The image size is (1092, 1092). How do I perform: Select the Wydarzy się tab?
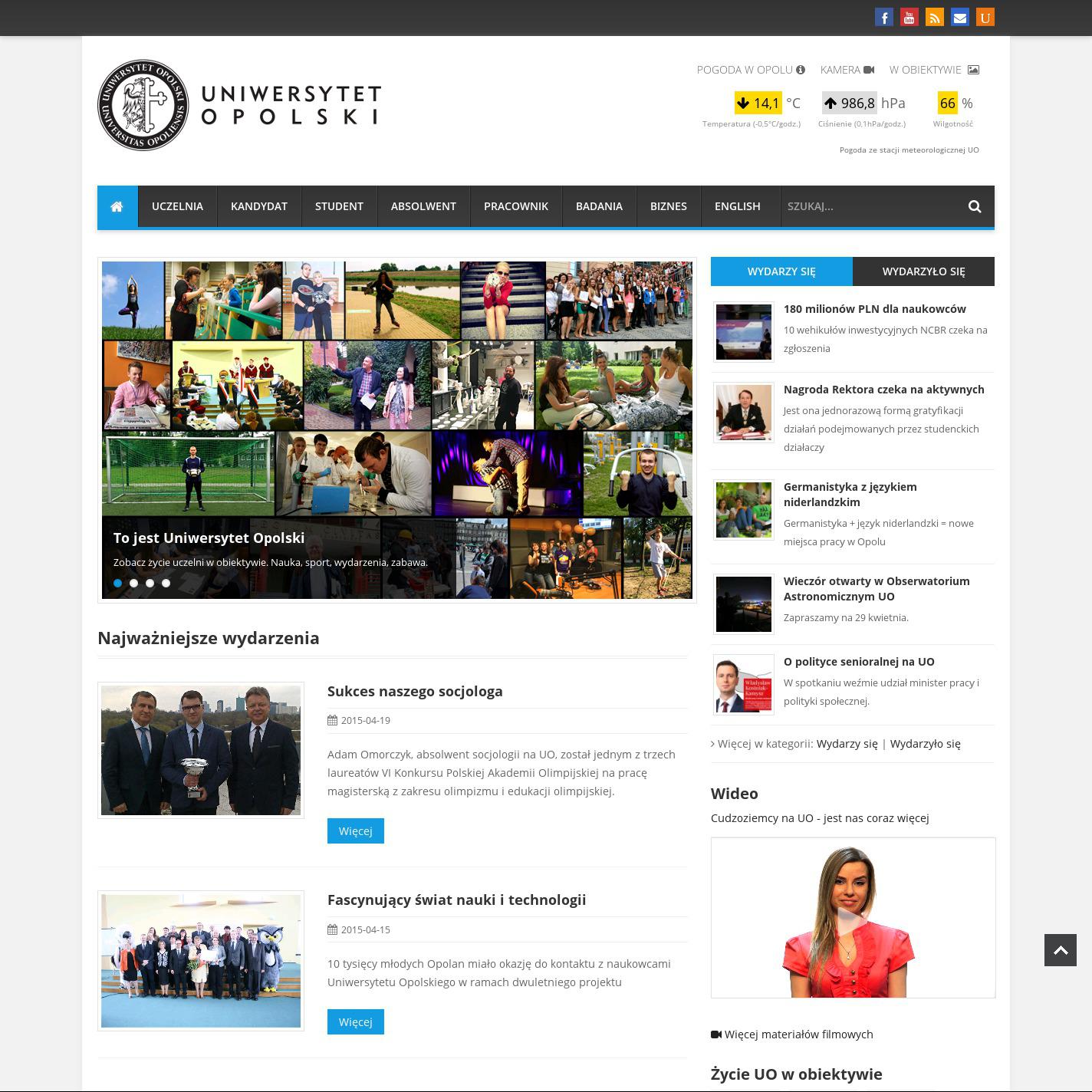pos(781,271)
